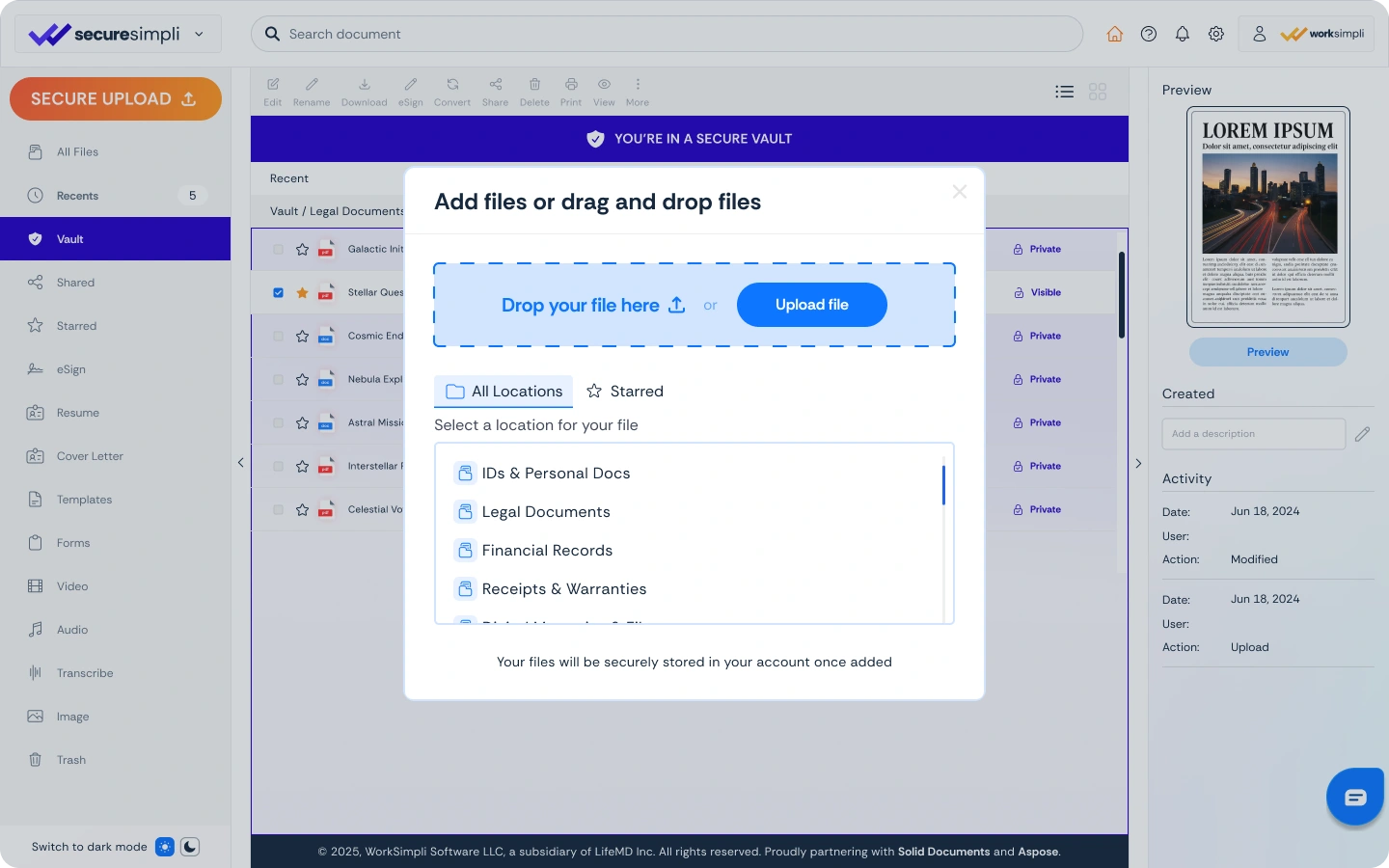Tick the Cosmic End file checkbox
1389x868 pixels.
(x=278, y=336)
